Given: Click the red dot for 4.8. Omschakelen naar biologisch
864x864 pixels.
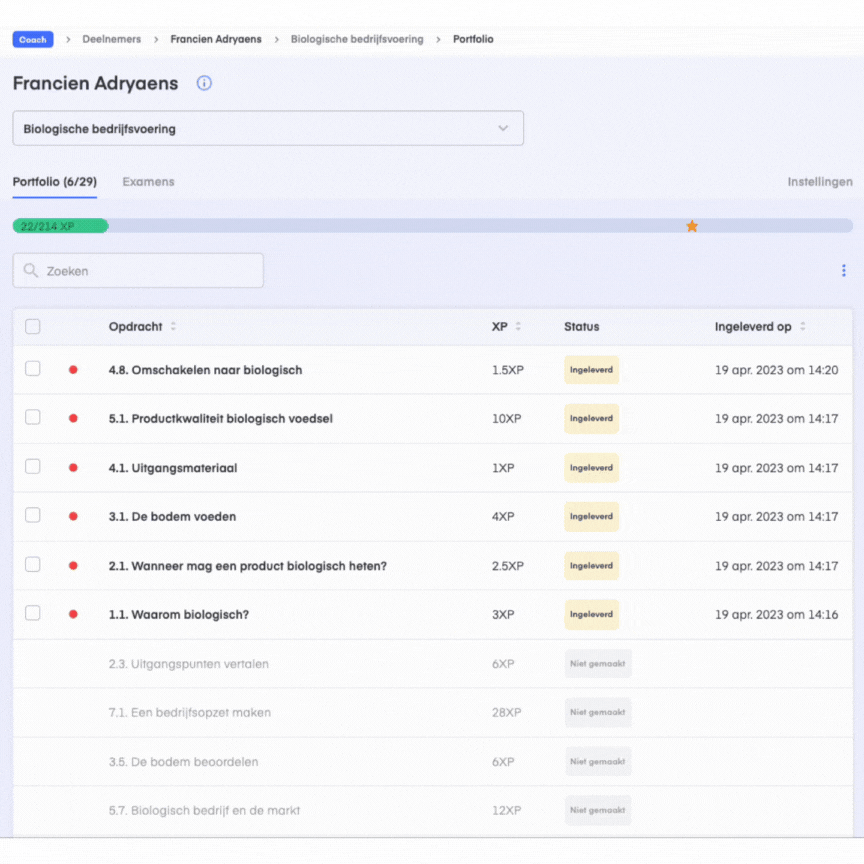Looking at the screenshot, I should 73,370.
